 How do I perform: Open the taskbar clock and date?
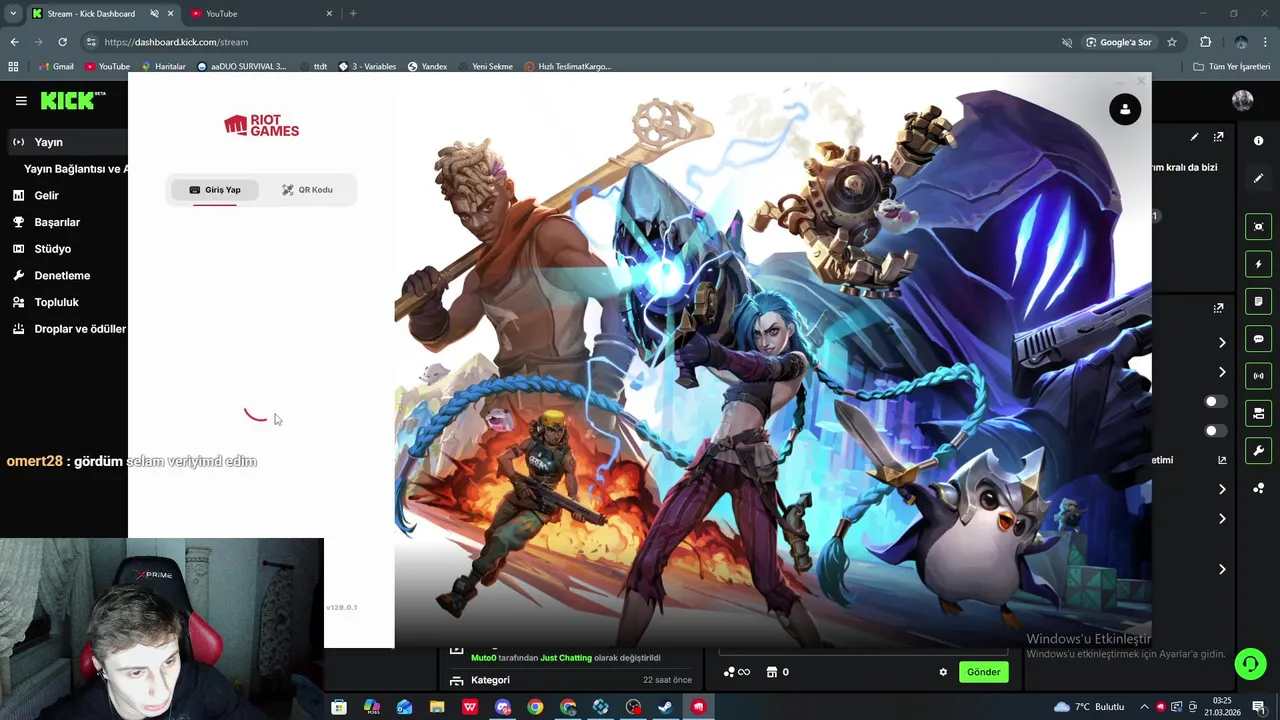pyautogui.click(x=1222, y=707)
